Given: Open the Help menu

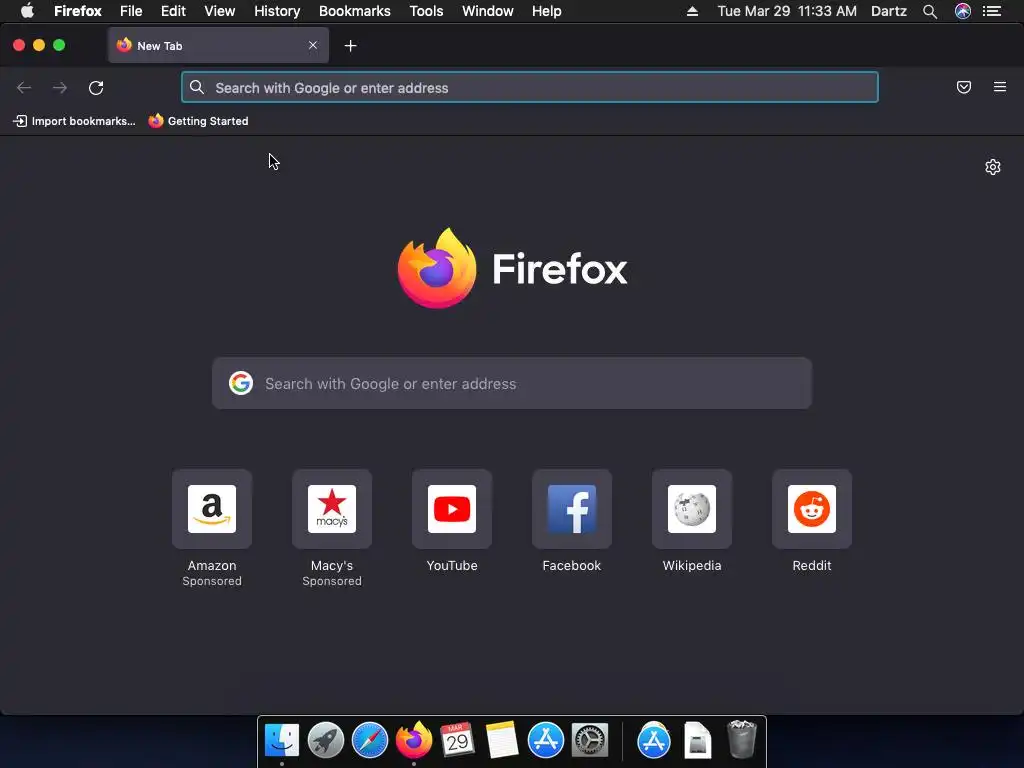Looking at the screenshot, I should point(547,11).
